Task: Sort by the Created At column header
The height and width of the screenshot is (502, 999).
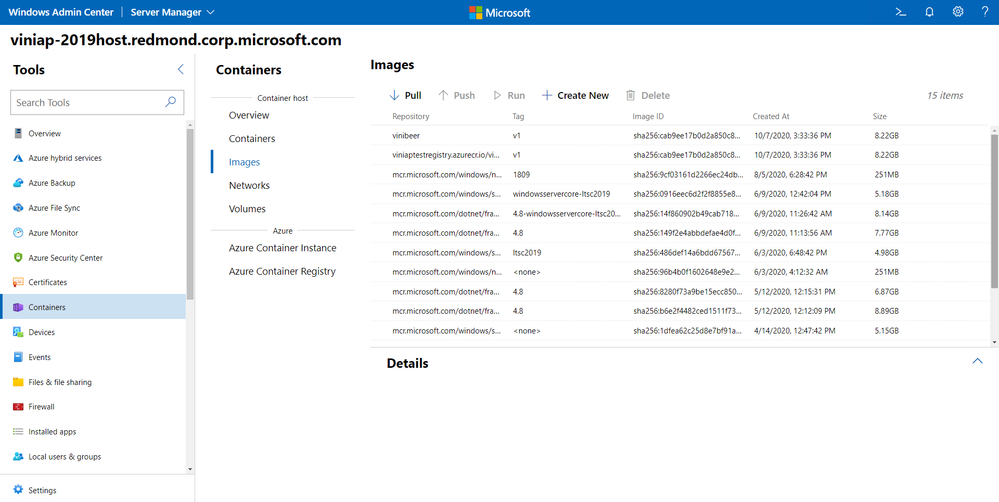Action: pyautogui.click(x=771, y=117)
